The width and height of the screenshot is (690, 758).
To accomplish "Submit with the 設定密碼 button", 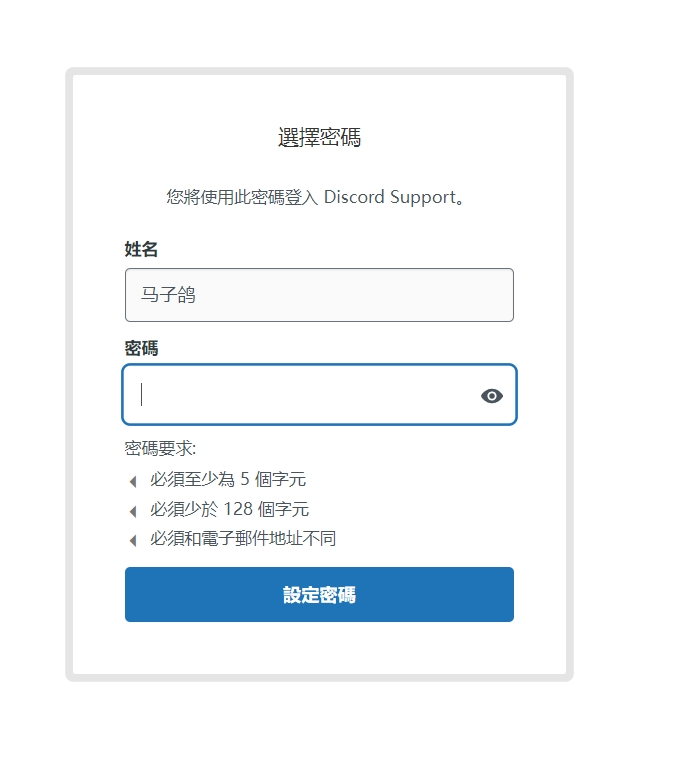I will pos(319,594).
